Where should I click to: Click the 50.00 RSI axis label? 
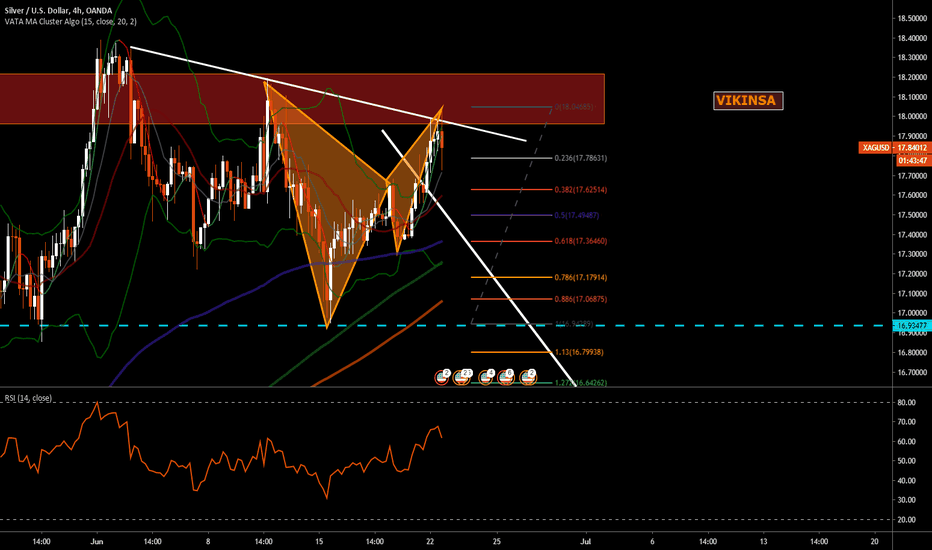[906, 461]
